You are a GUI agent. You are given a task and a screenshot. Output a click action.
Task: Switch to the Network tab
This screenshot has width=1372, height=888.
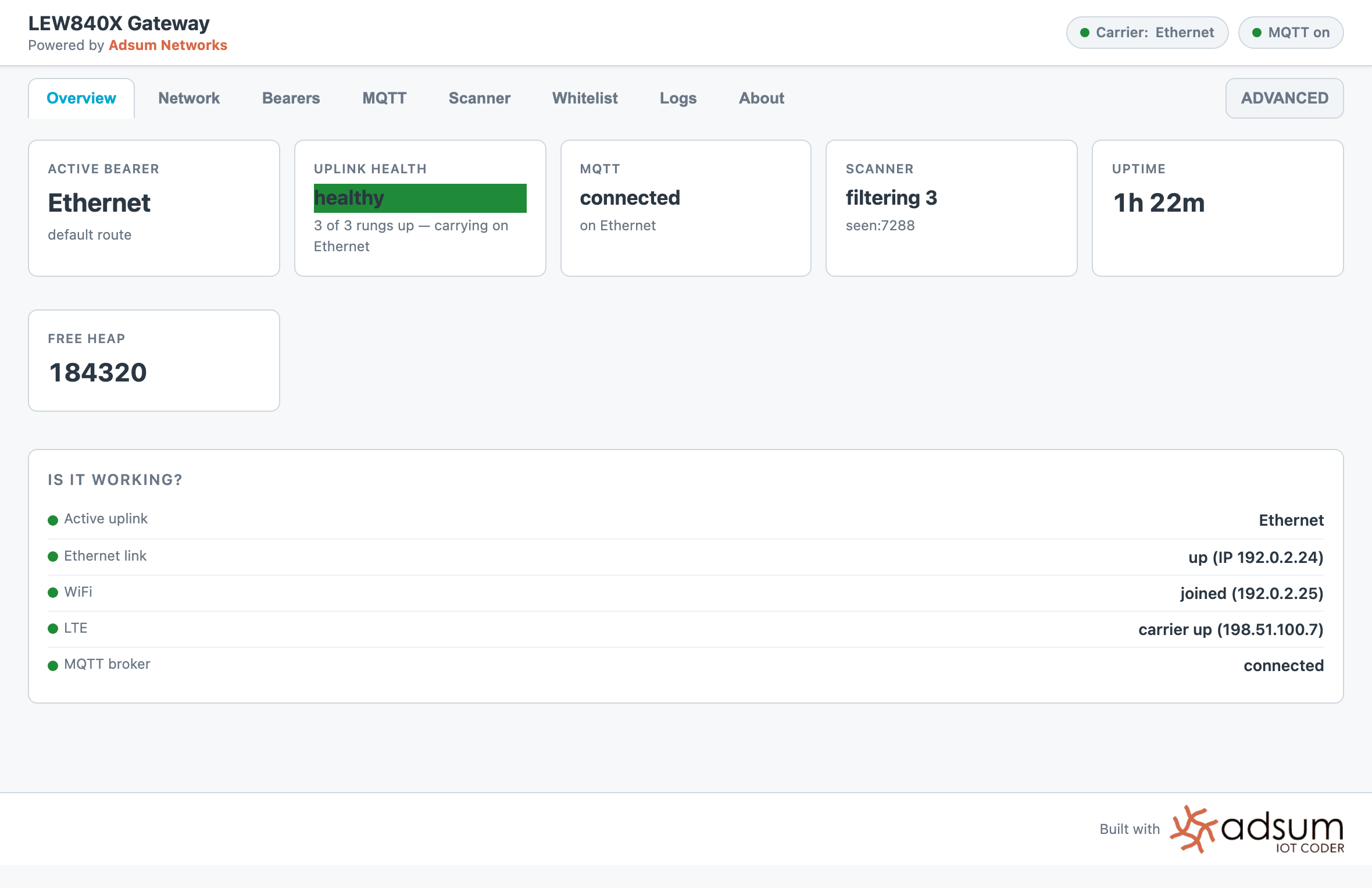(189, 98)
